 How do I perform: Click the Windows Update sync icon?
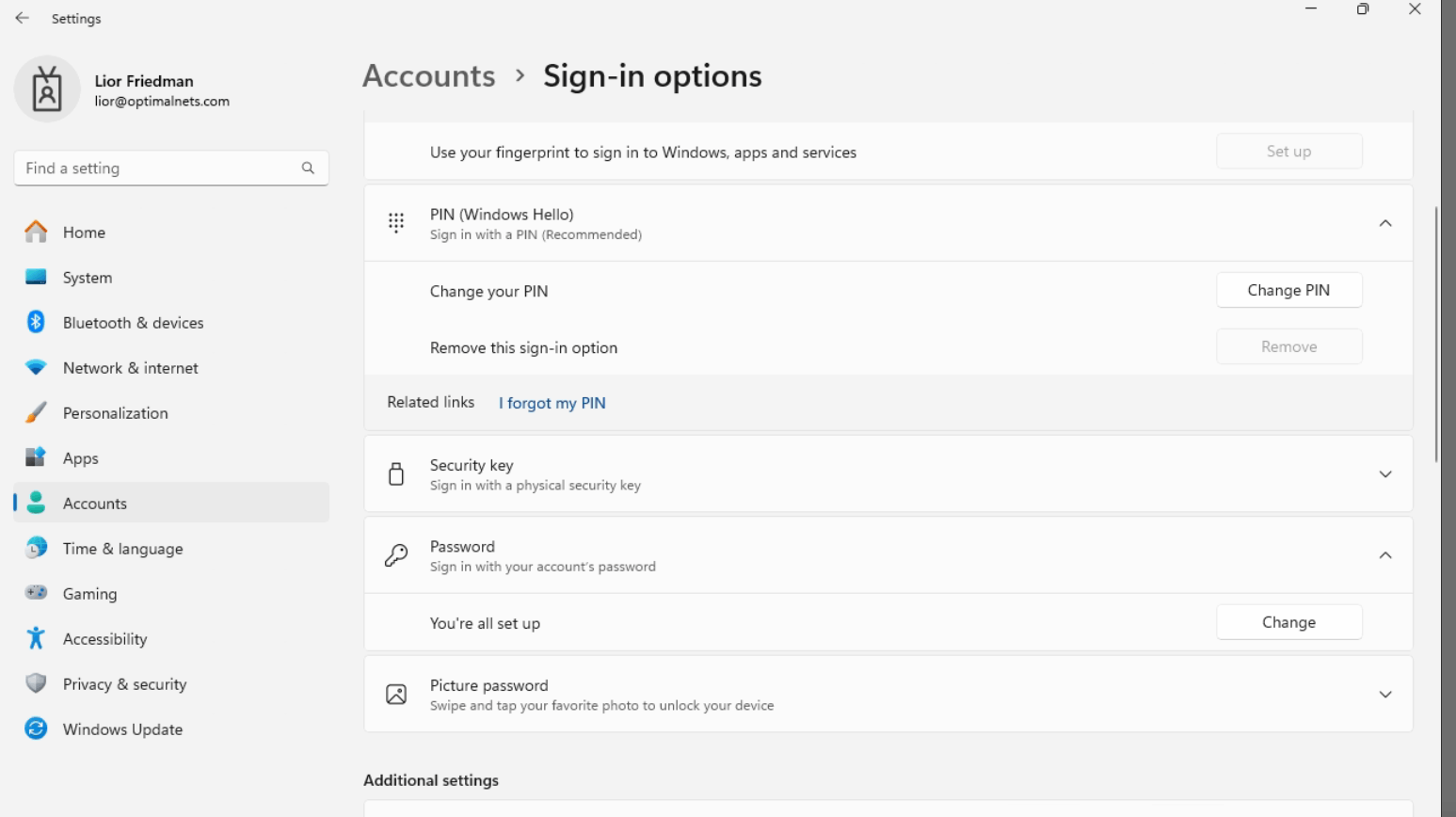pos(36,729)
